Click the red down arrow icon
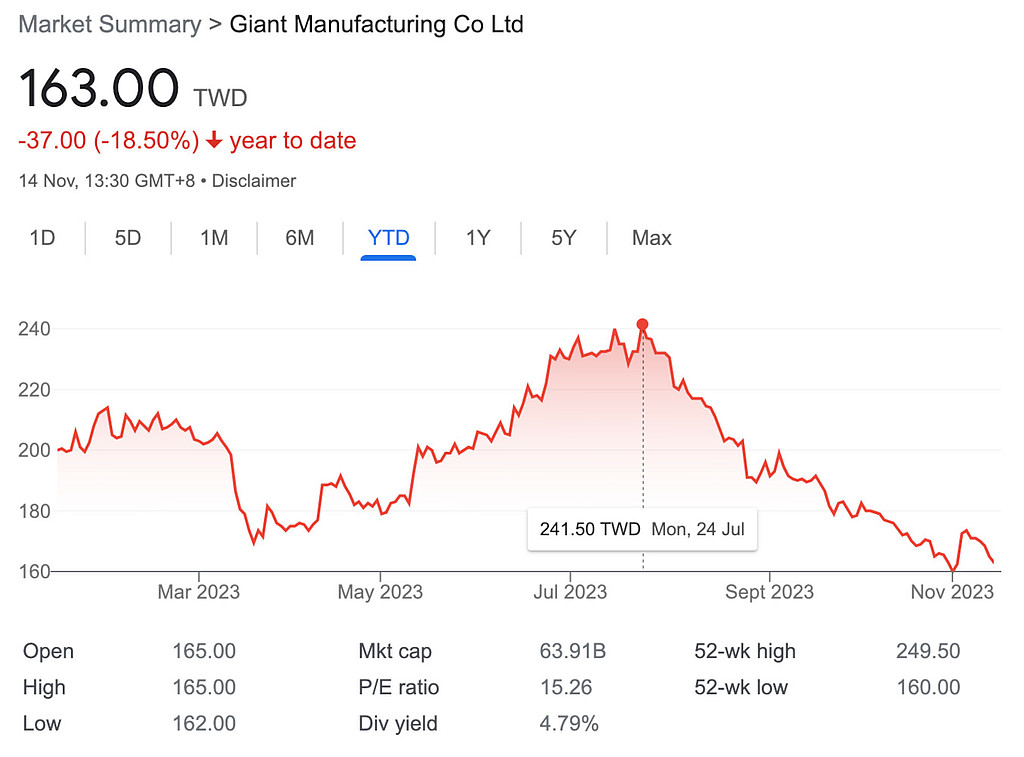 (x=214, y=141)
